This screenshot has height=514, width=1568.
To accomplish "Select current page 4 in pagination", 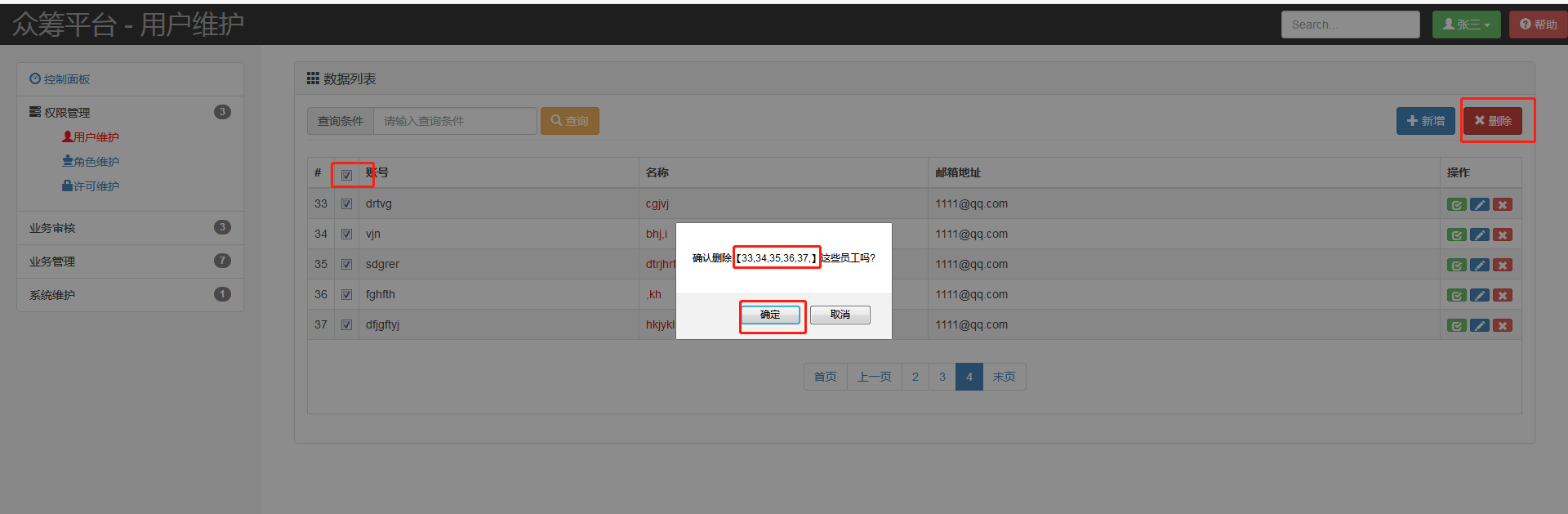I will tap(969, 377).
